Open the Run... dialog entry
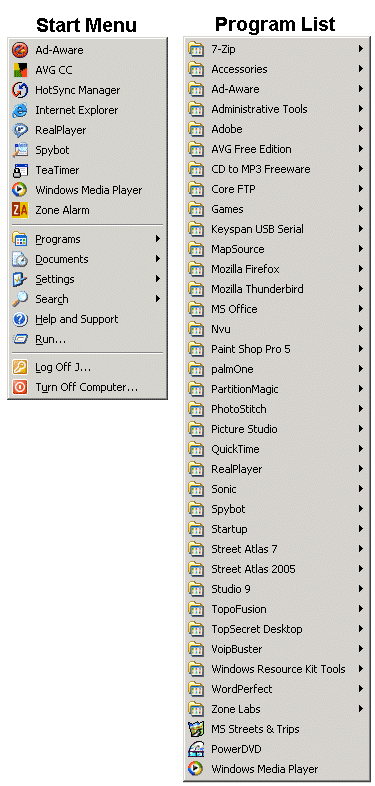375x786 pixels. [x=87, y=339]
